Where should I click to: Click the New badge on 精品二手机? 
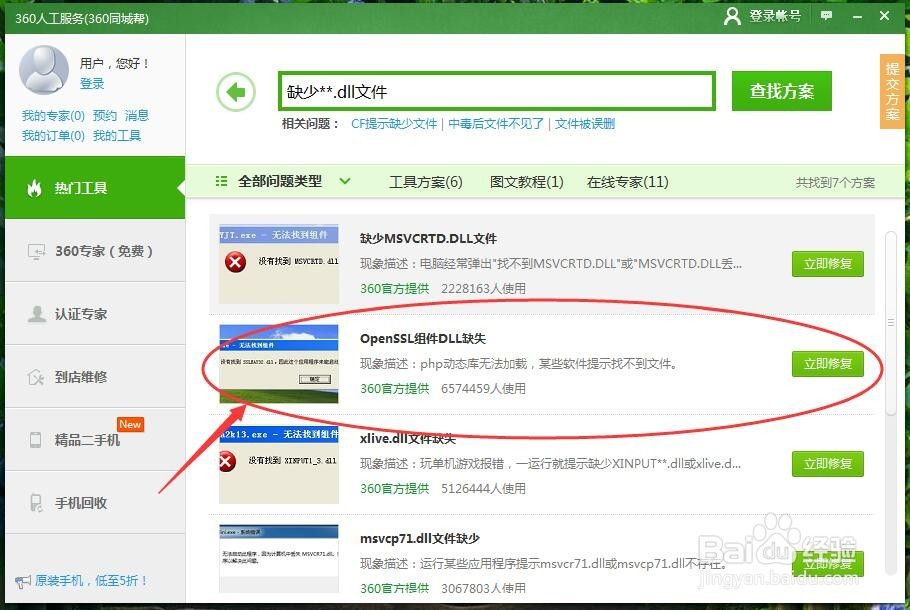tap(130, 424)
